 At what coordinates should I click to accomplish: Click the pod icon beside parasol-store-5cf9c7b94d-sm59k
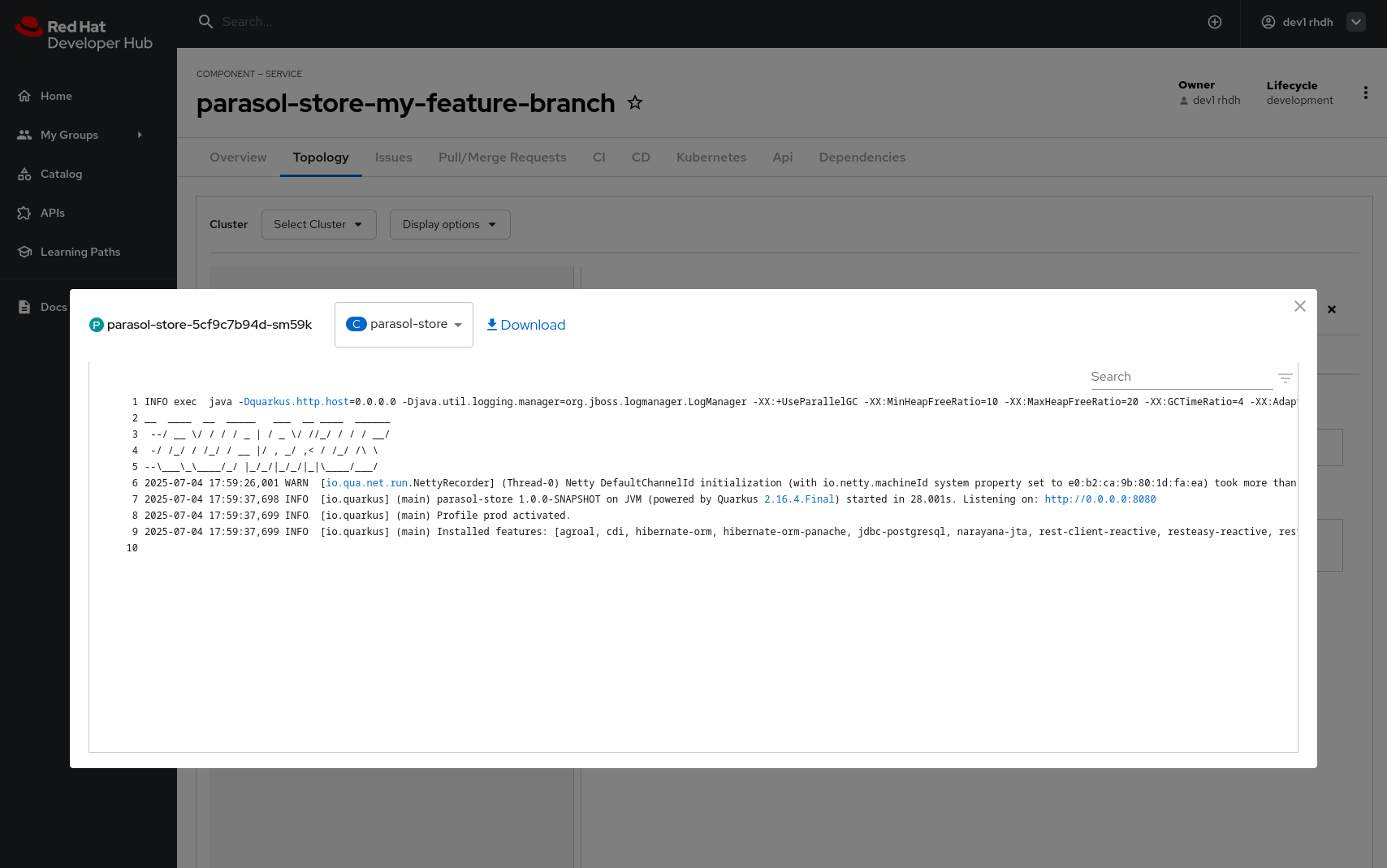click(x=97, y=325)
